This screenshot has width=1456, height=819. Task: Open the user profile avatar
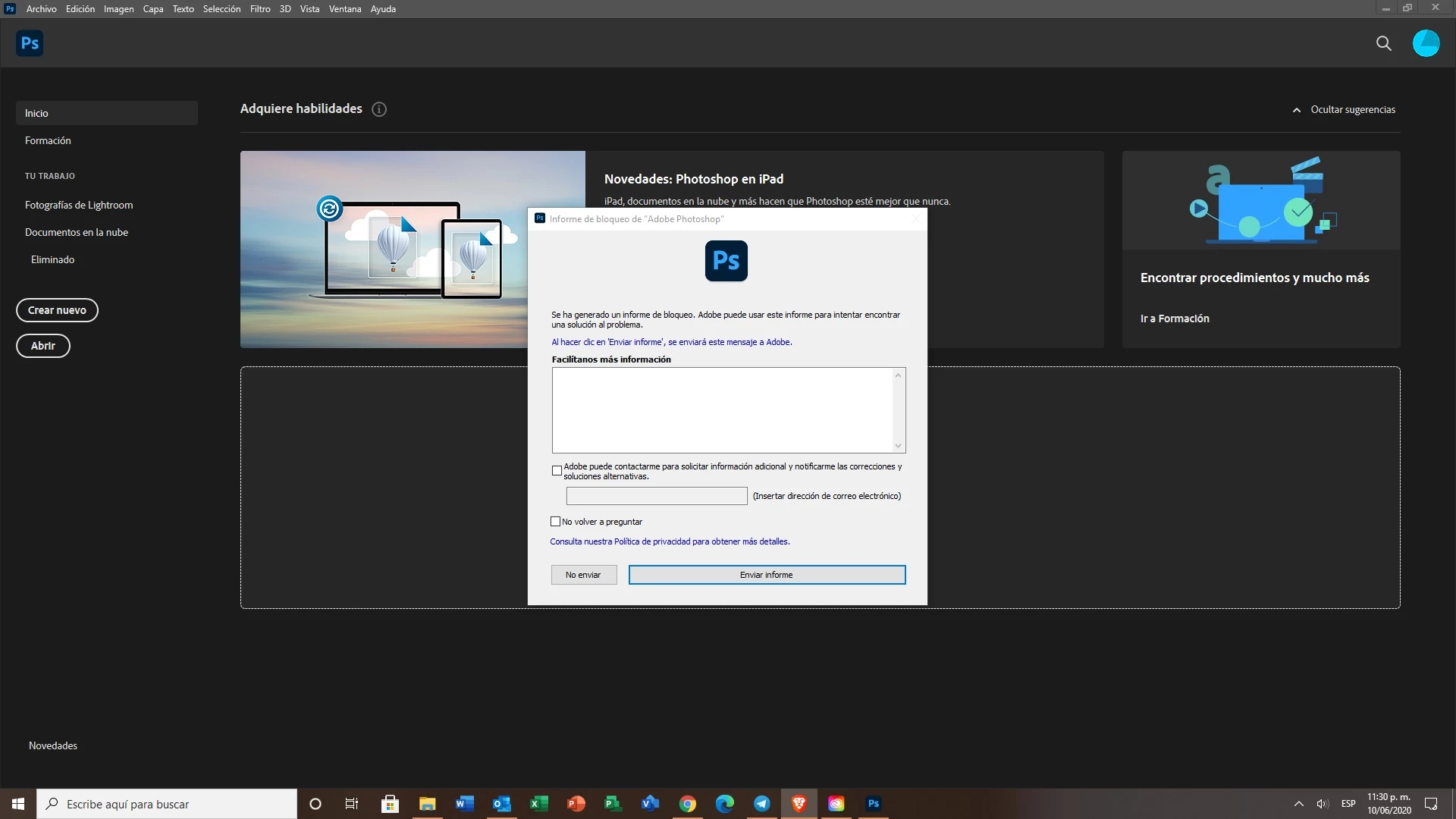[x=1426, y=43]
